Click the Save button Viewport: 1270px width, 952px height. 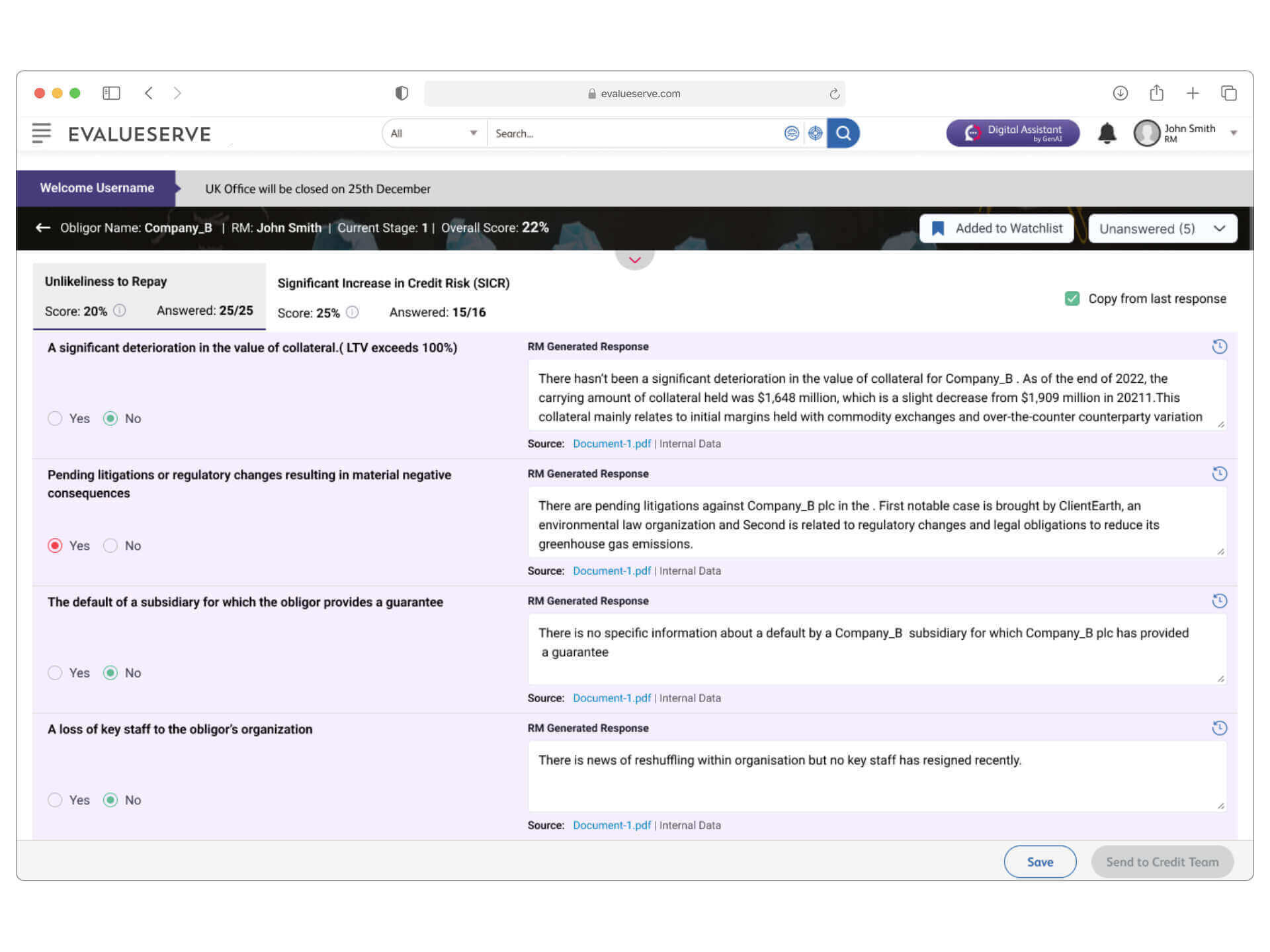click(1039, 861)
